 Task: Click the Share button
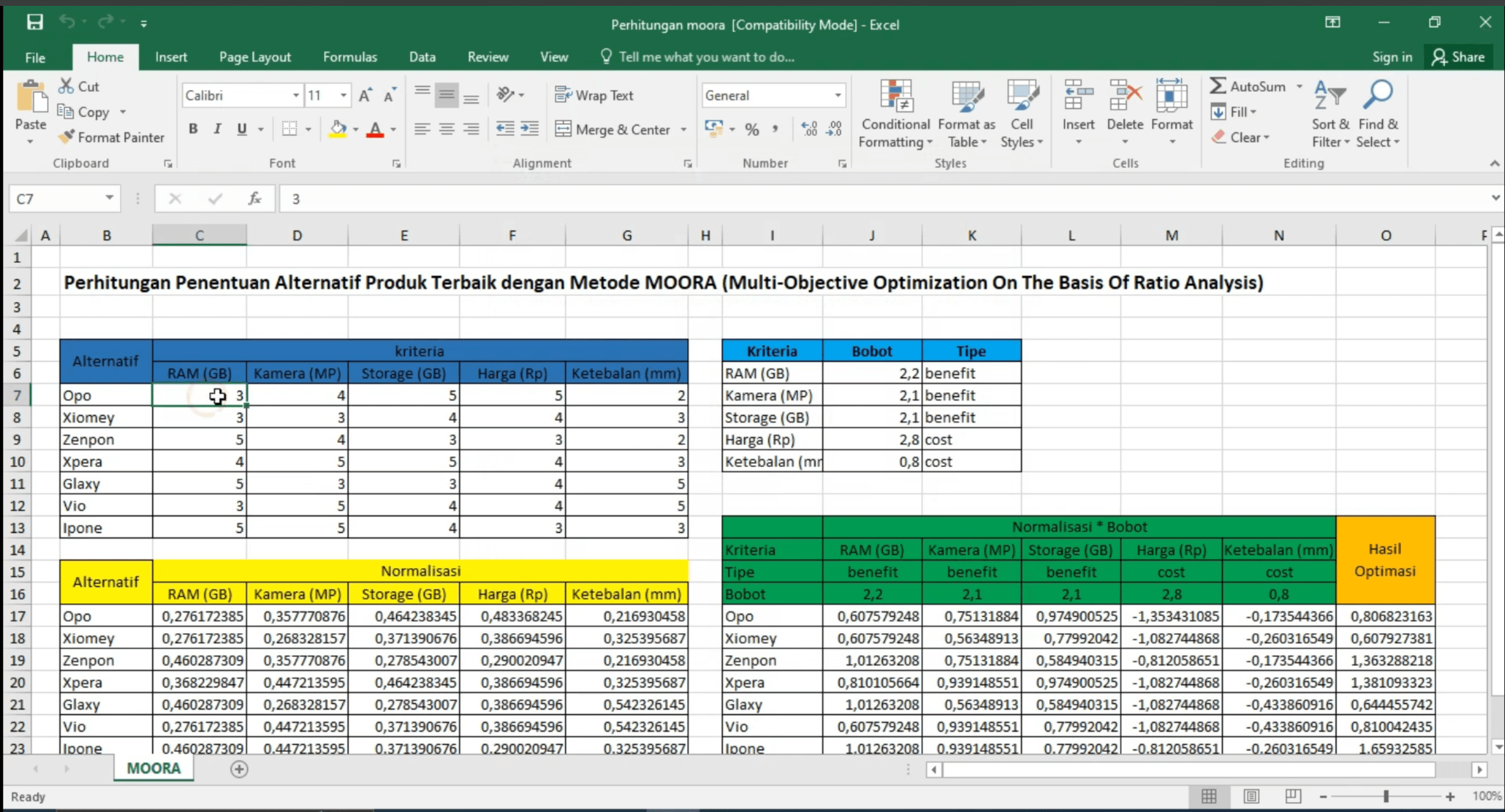[1459, 57]
